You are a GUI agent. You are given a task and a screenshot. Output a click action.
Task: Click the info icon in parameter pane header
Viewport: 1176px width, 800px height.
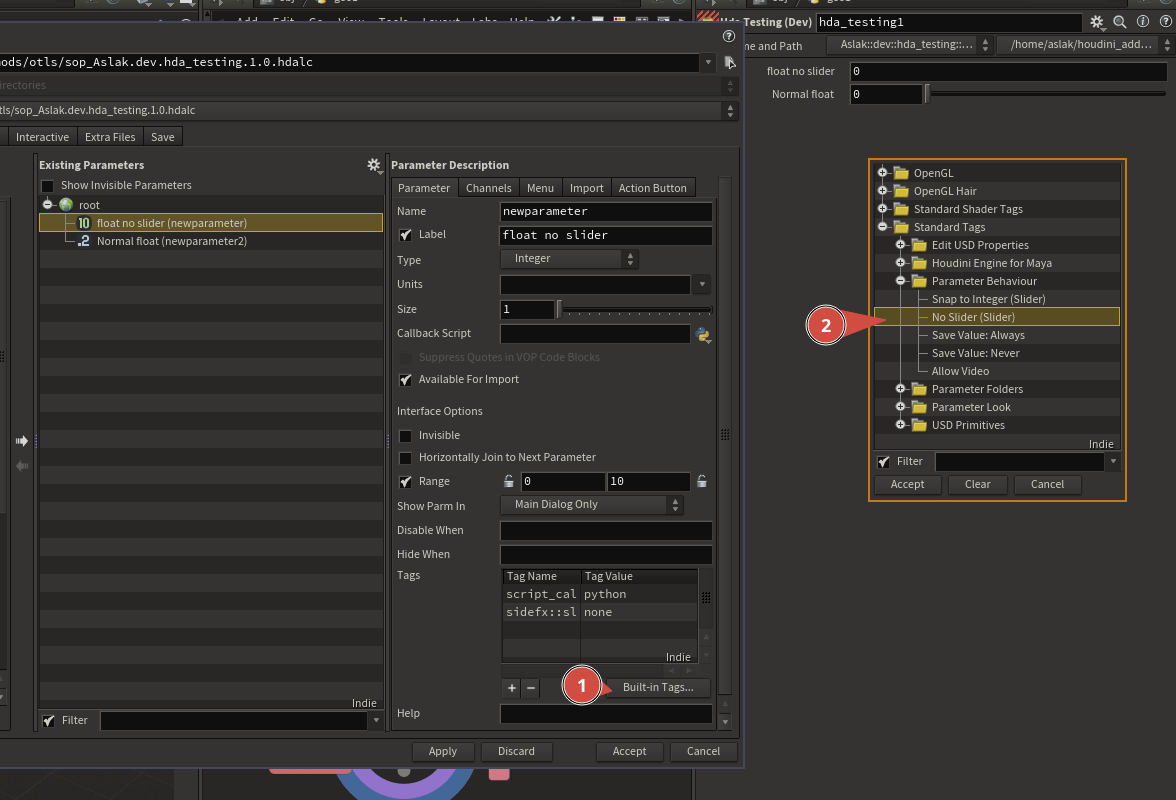click(x=1141, y=22)
